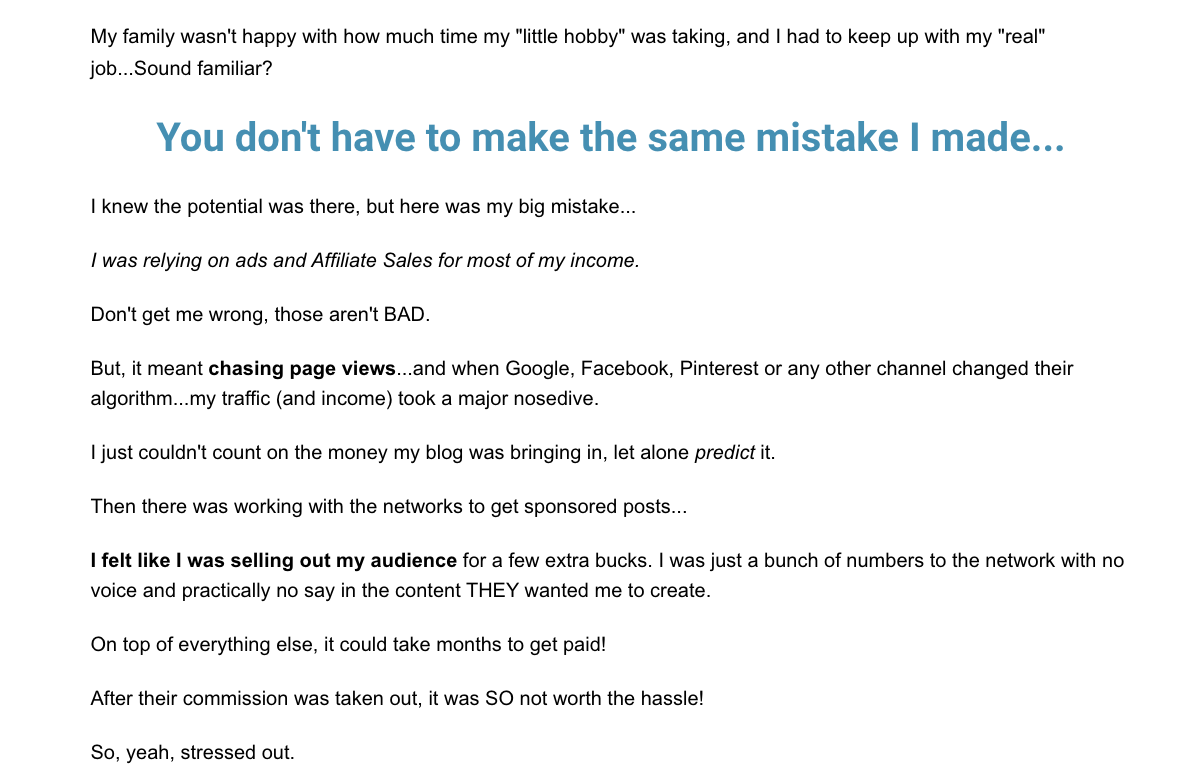This screenshot has width=1192, height=781.
Task: Click the sentence about taking months to get paid
Action: (x=348, y=645)
